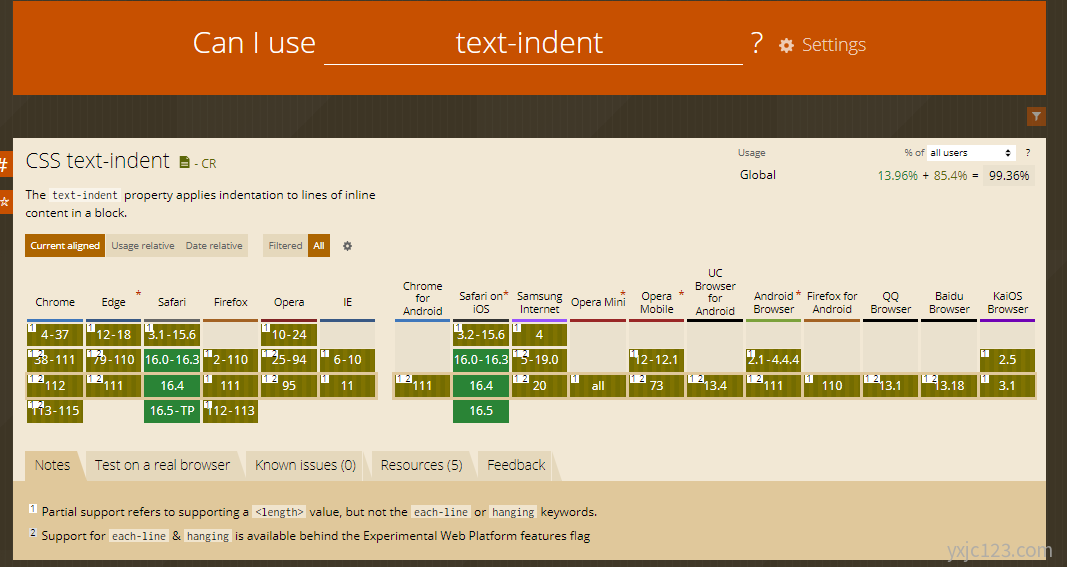The image size is (1067, 567).
Task: Open the all users usage dropdown
Action: click(x=970, y=152)
